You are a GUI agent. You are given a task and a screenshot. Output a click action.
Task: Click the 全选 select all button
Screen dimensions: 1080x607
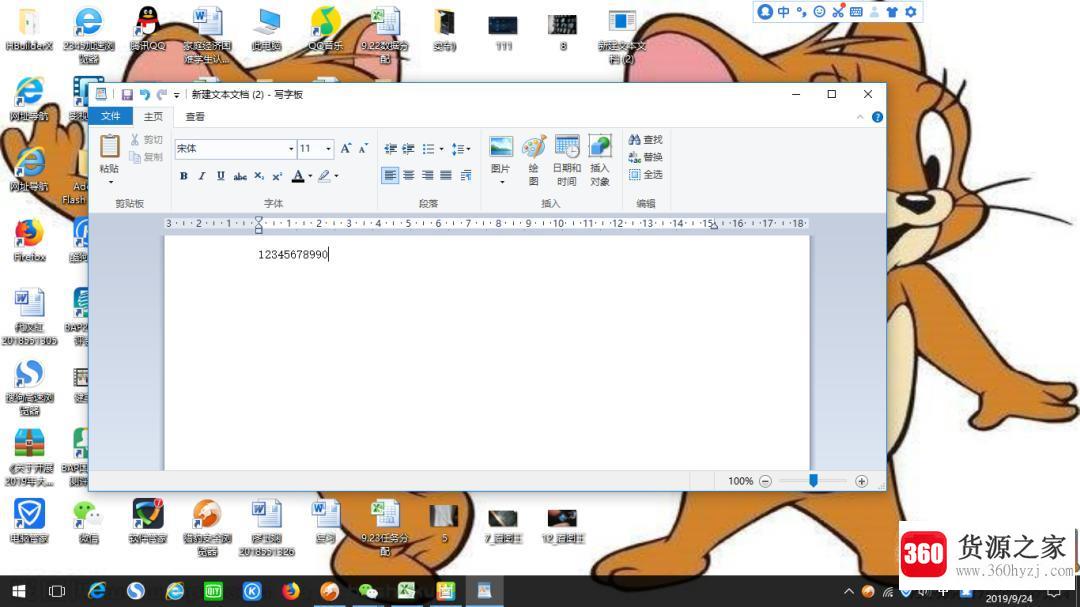[x=645, y=175]
